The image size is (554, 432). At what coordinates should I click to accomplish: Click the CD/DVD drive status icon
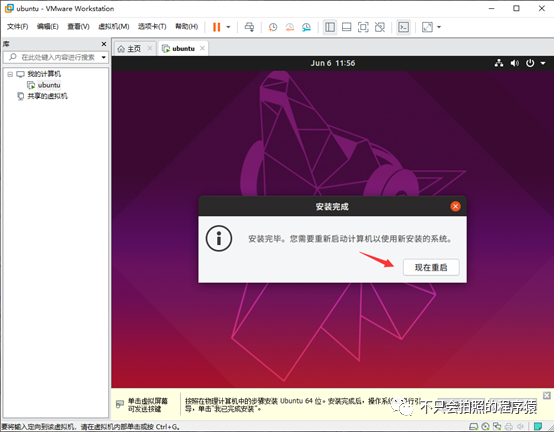(485, 426)
